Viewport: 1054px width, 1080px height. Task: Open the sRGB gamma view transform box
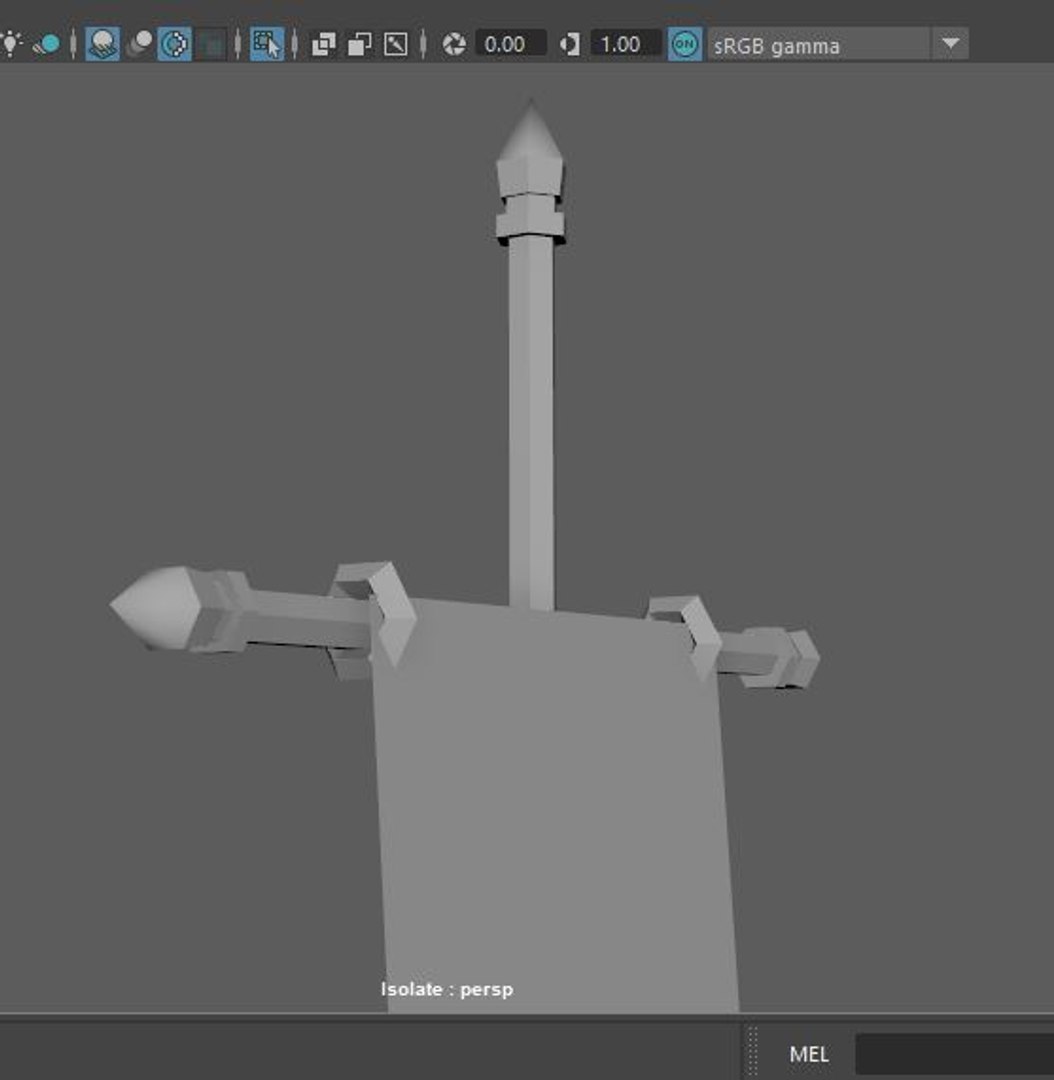[x=819, y=45]
